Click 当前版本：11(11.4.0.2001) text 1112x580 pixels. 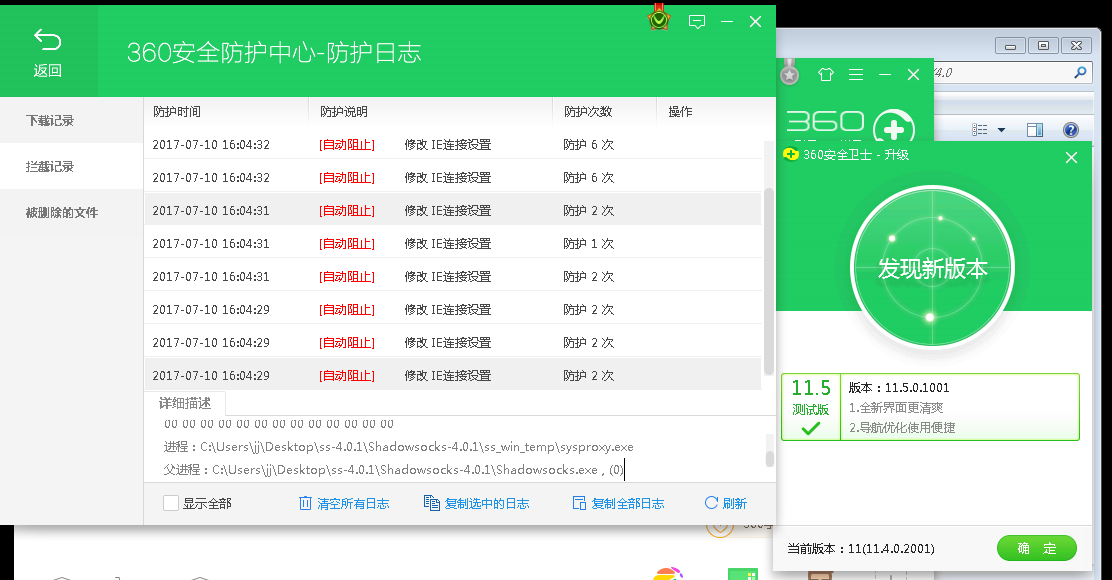860,548
